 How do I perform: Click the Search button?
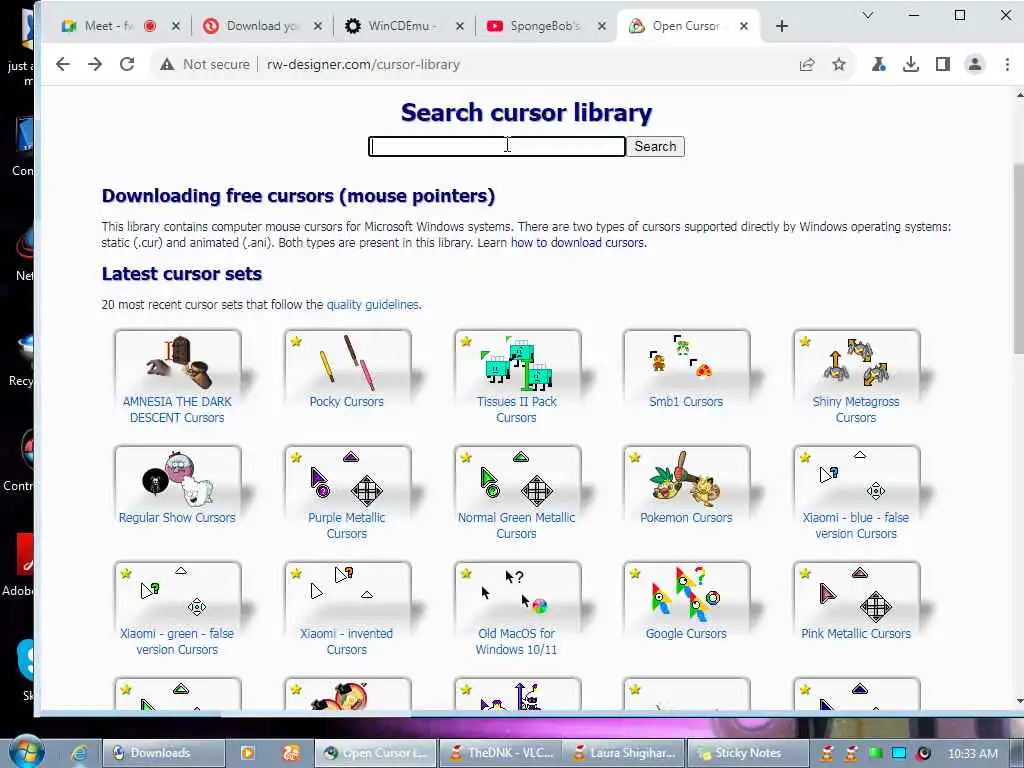[656, 146]
